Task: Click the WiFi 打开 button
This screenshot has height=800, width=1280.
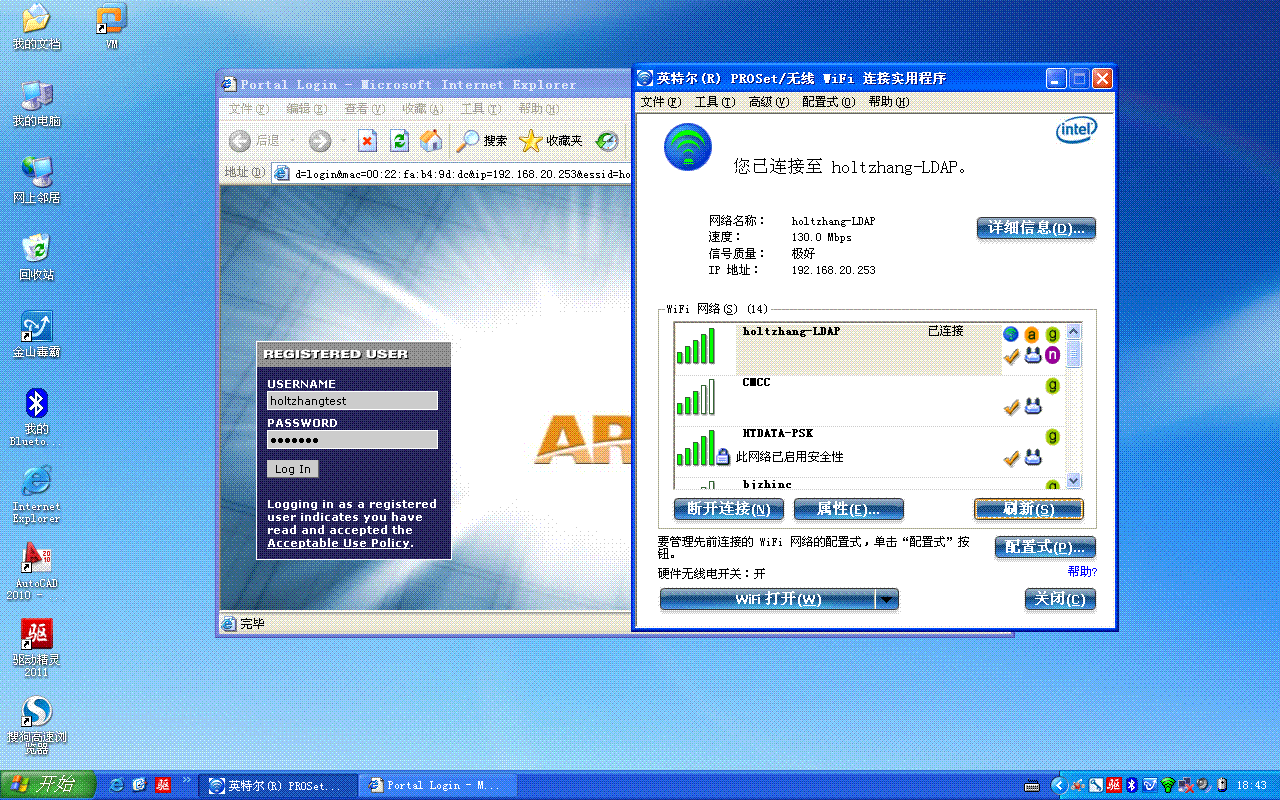Action: 767,599
